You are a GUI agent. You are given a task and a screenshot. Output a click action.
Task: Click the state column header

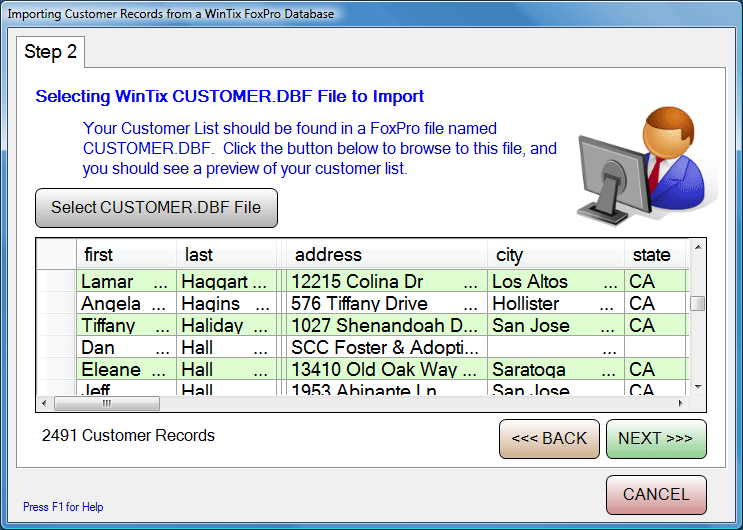(x=656, y=255)
